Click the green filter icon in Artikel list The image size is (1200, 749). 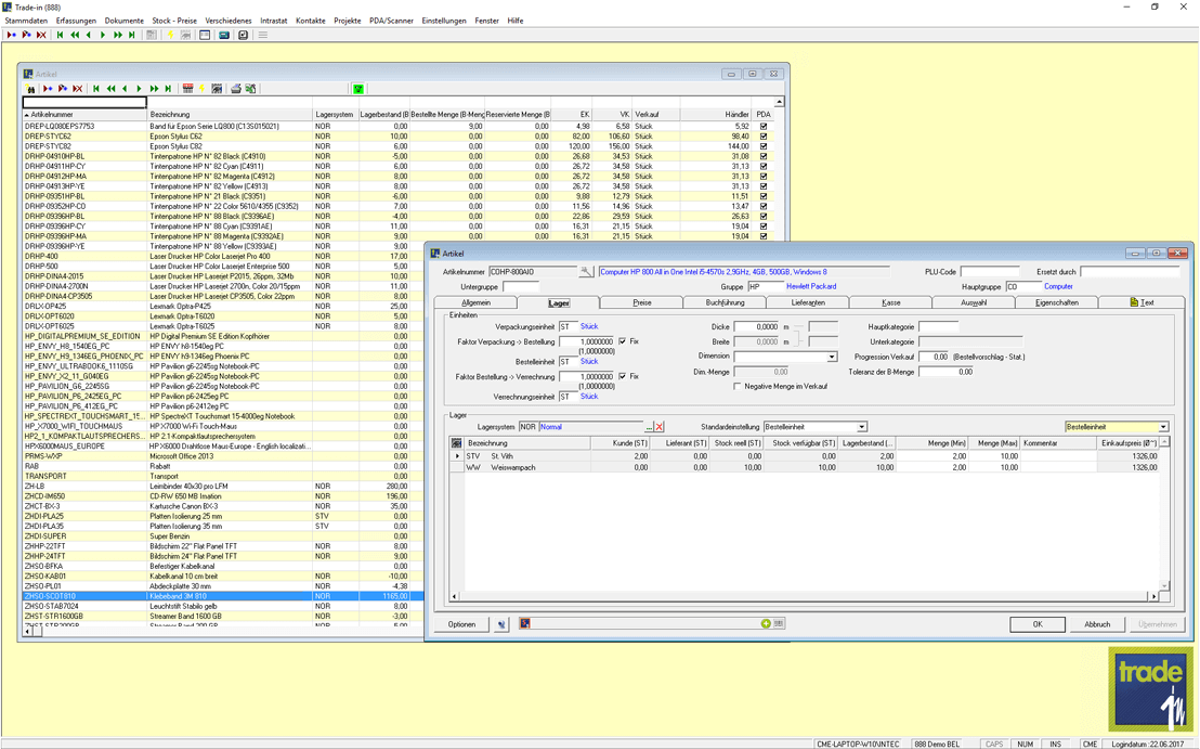(x=359, y=89)
